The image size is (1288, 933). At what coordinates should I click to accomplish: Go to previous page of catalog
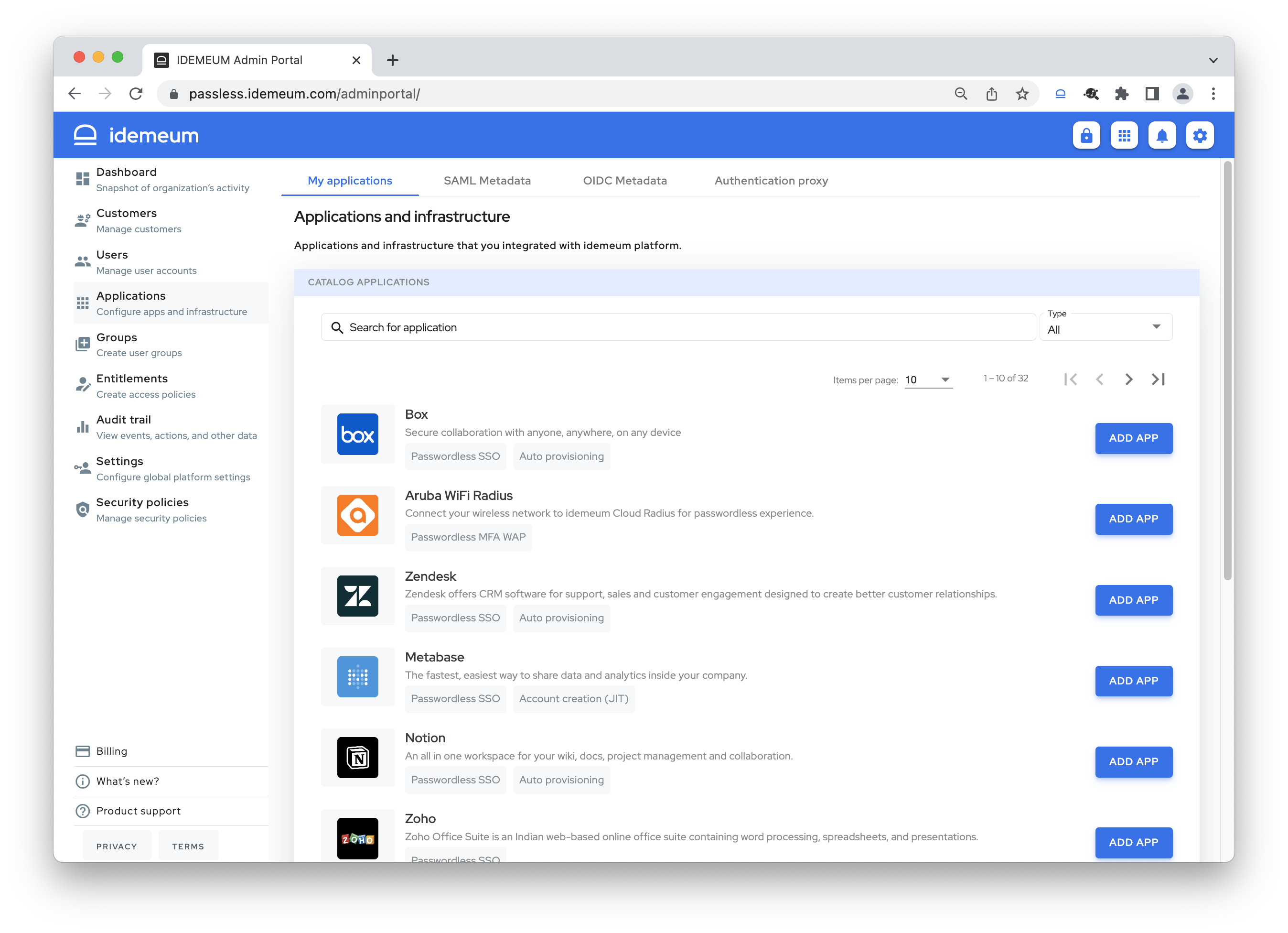pyautogui.click(x=1099, y=379)
